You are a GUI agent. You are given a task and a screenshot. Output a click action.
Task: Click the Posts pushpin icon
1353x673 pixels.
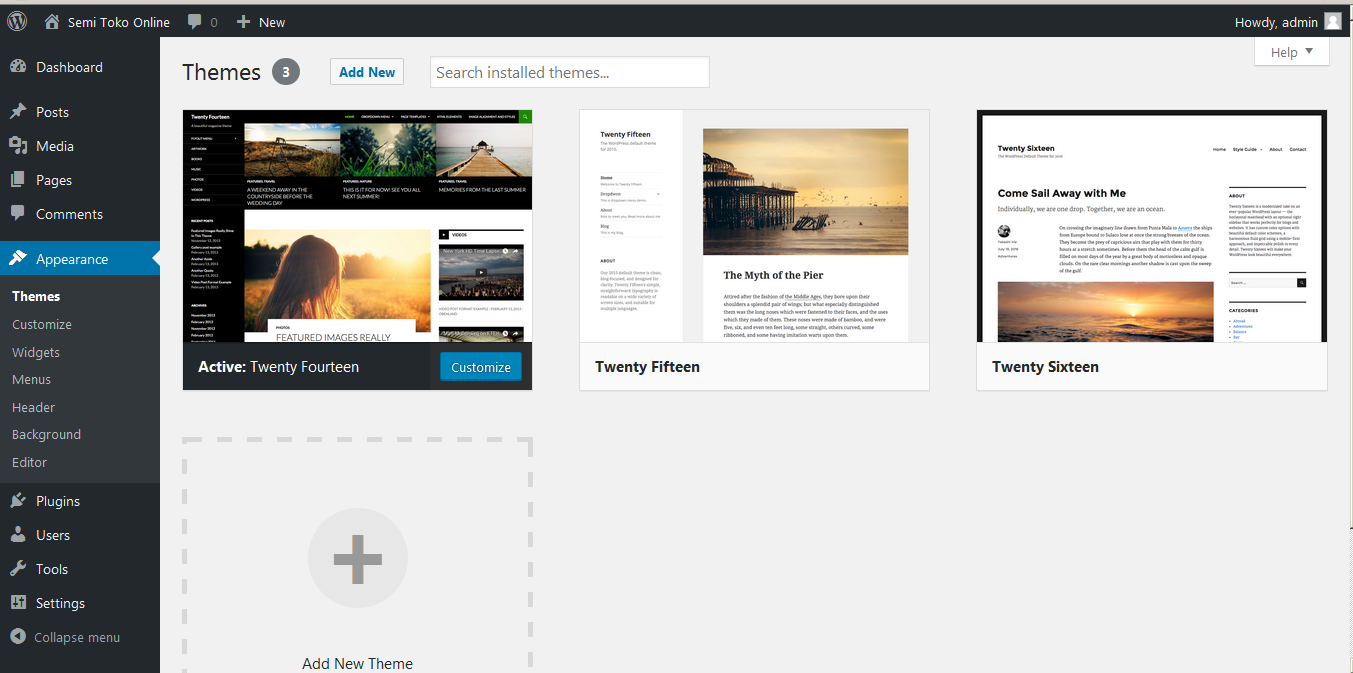[18, 112]
